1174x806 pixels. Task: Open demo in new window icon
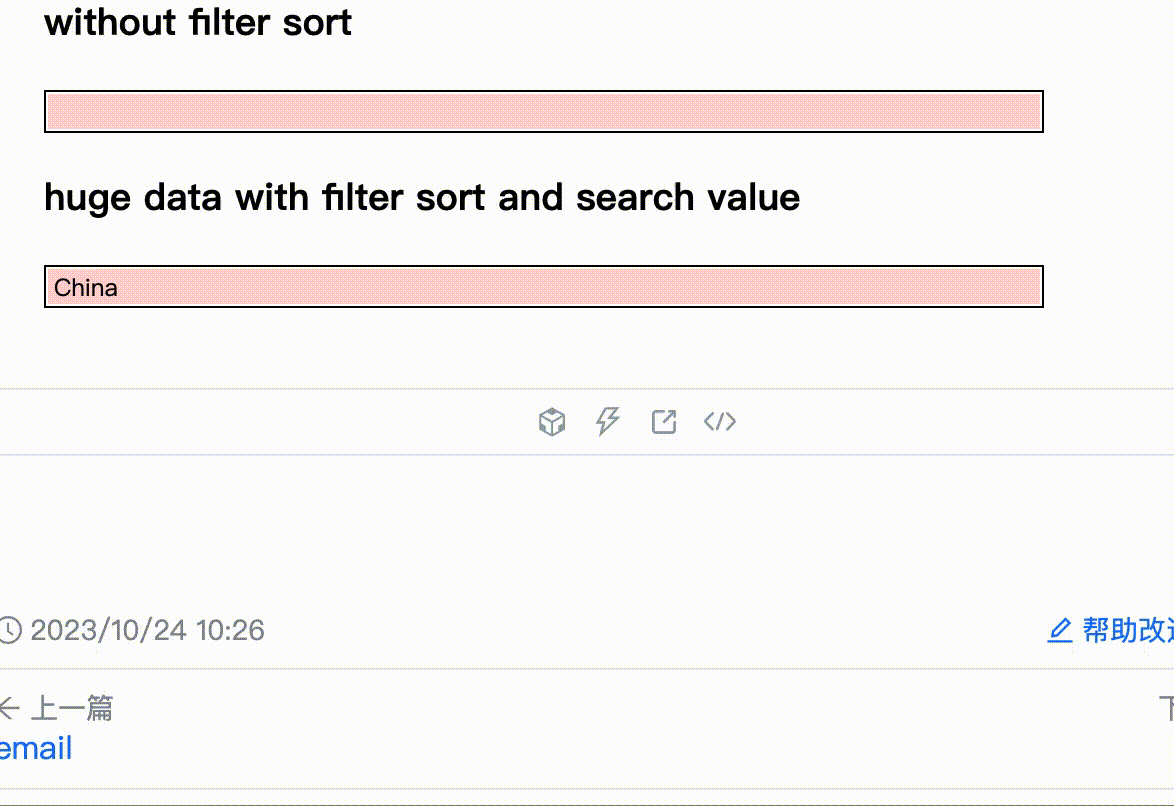tap(664, 422)
